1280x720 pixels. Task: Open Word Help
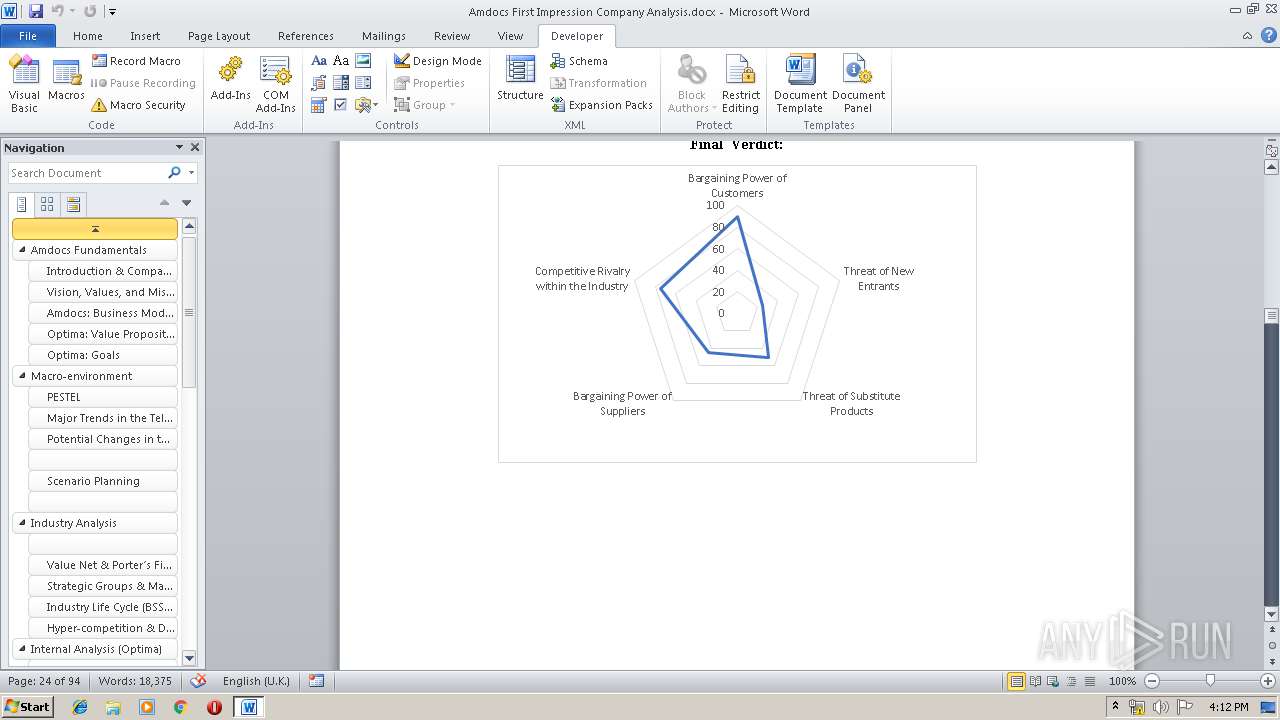(x=1267, y=36)
